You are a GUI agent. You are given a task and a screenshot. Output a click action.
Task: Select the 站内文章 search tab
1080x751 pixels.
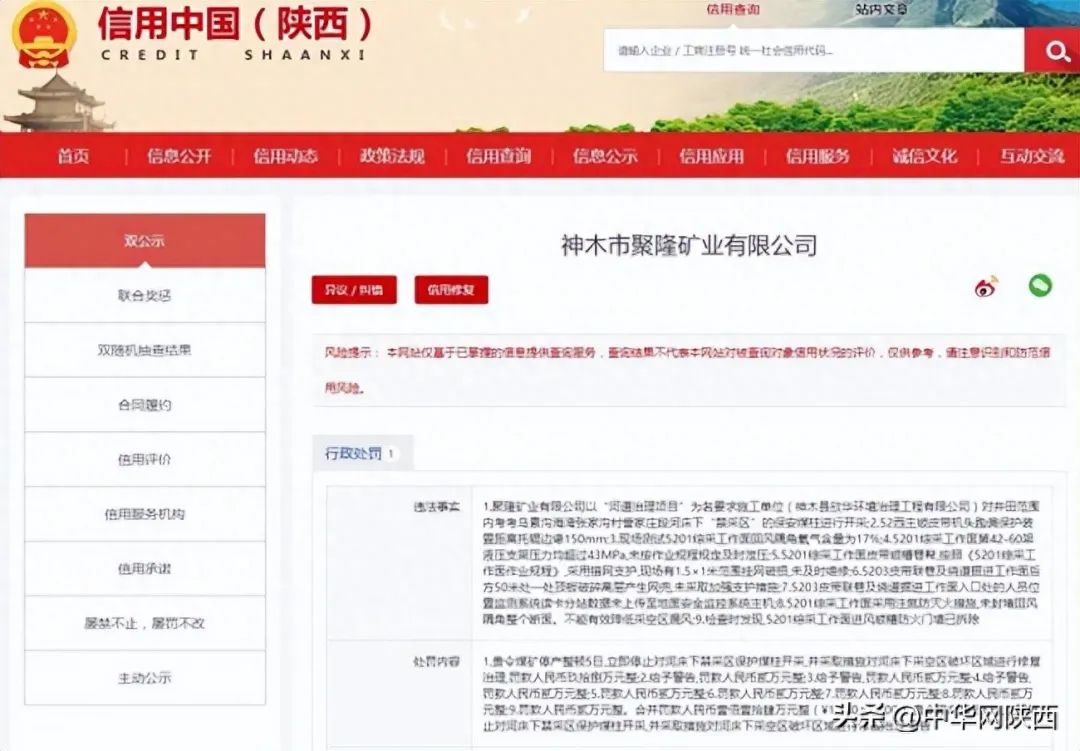(882, 9)
